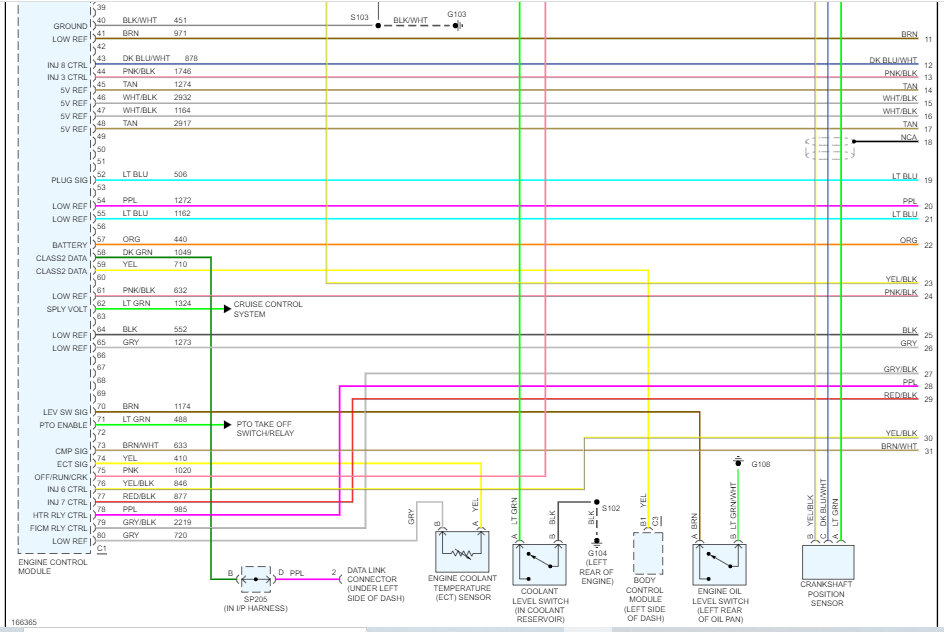Click the "CMP SIG" pin label
Image resolution: width=944 pixels, height=632 pixels.
[71, 451]
